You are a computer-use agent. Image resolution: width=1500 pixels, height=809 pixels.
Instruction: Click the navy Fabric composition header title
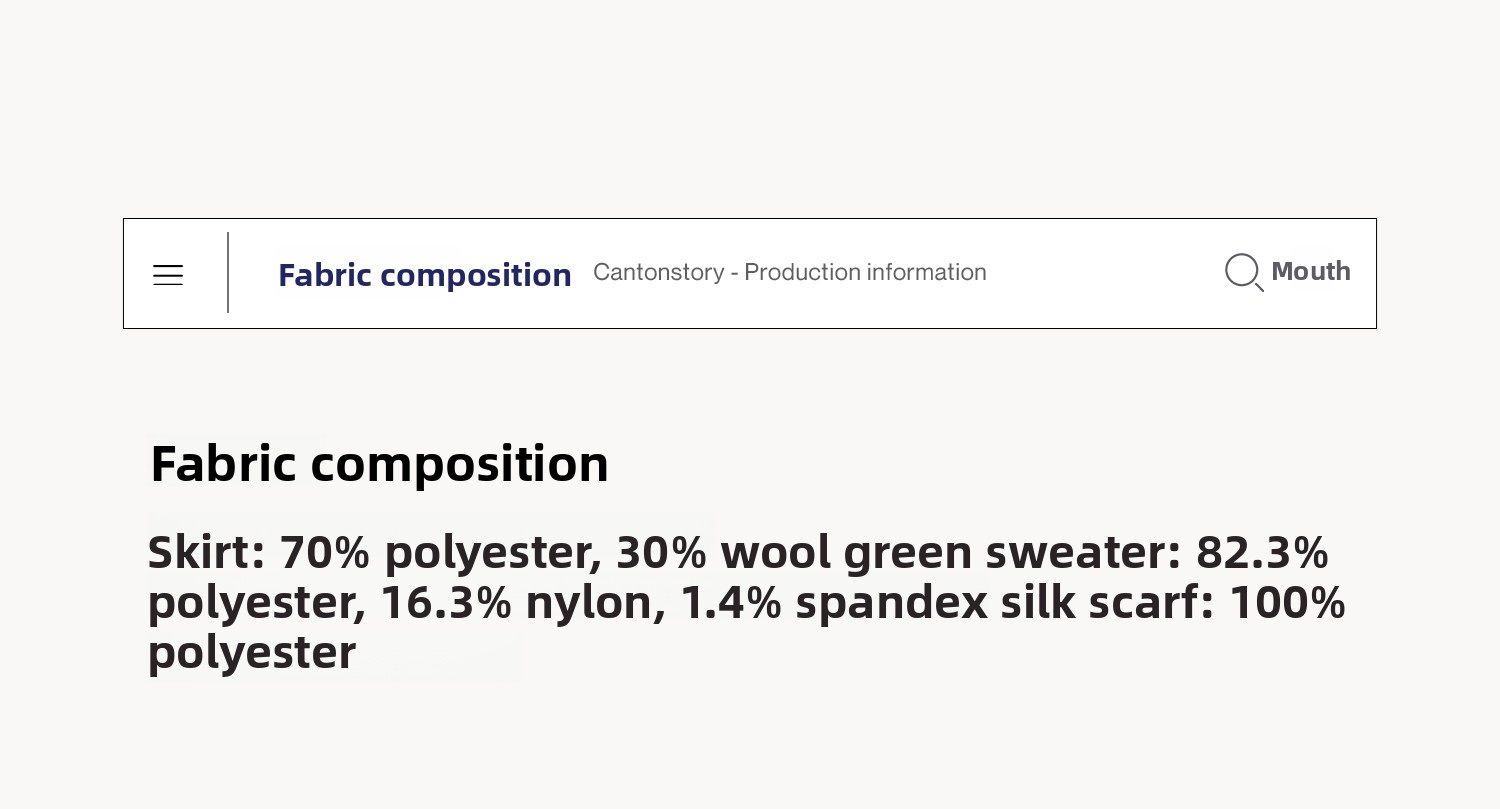coord(424,275)
